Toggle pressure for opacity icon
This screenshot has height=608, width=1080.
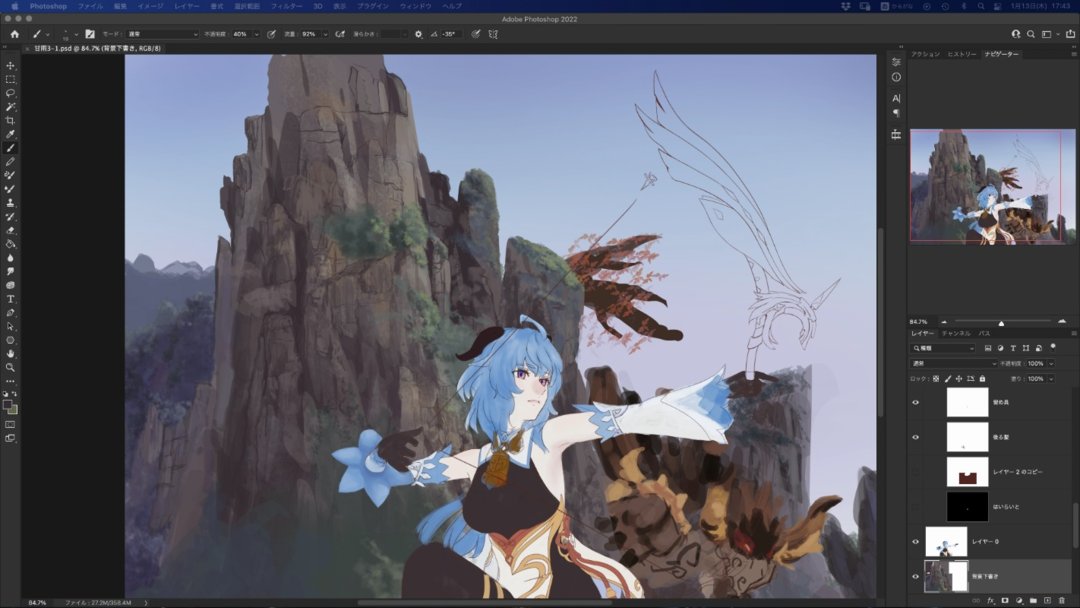tap(271, 34)
